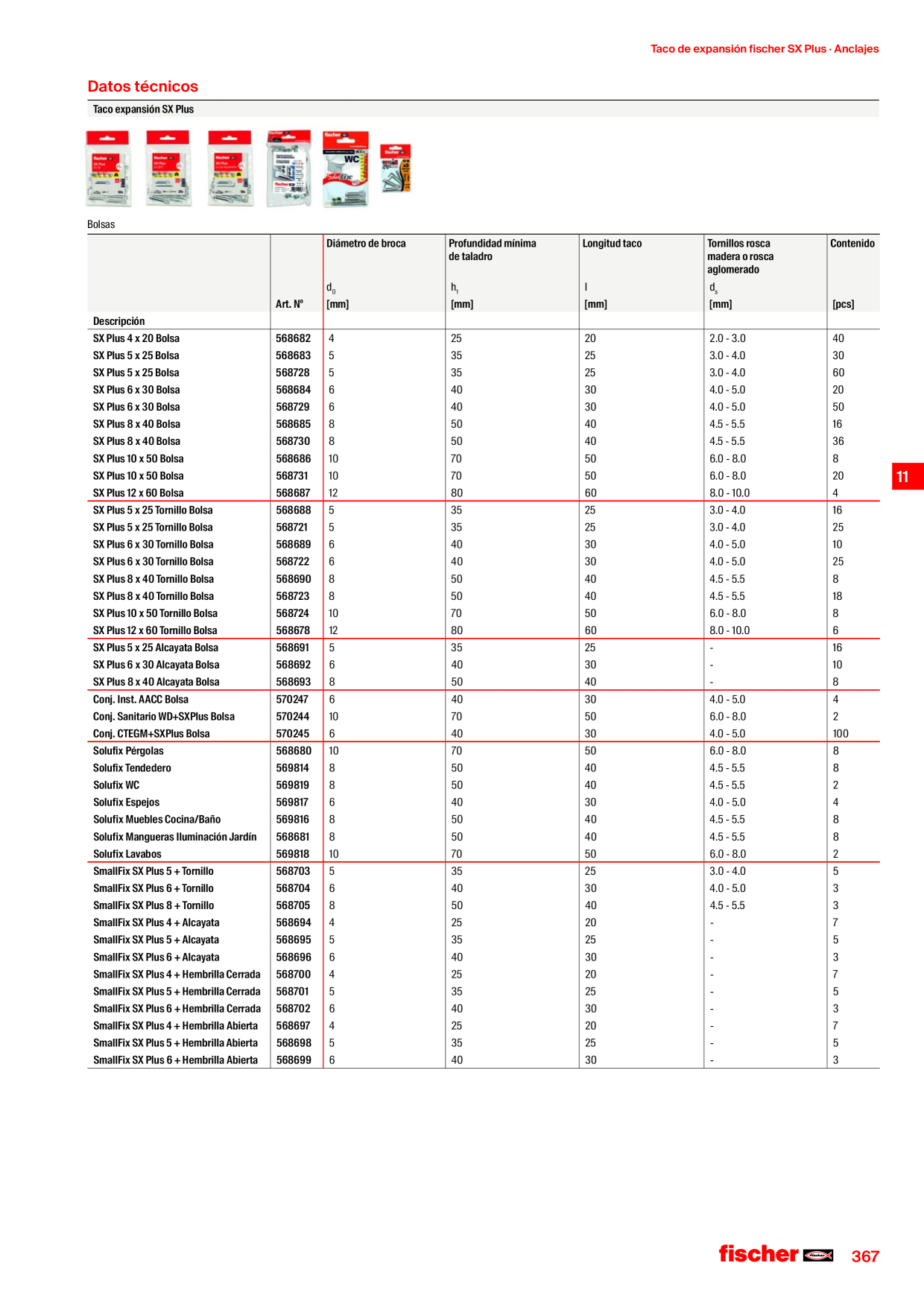Select 'SX Plus 6 x 30 Alcayata Bolsa' row
The image size is (924, 1307).
coord(484,665)
